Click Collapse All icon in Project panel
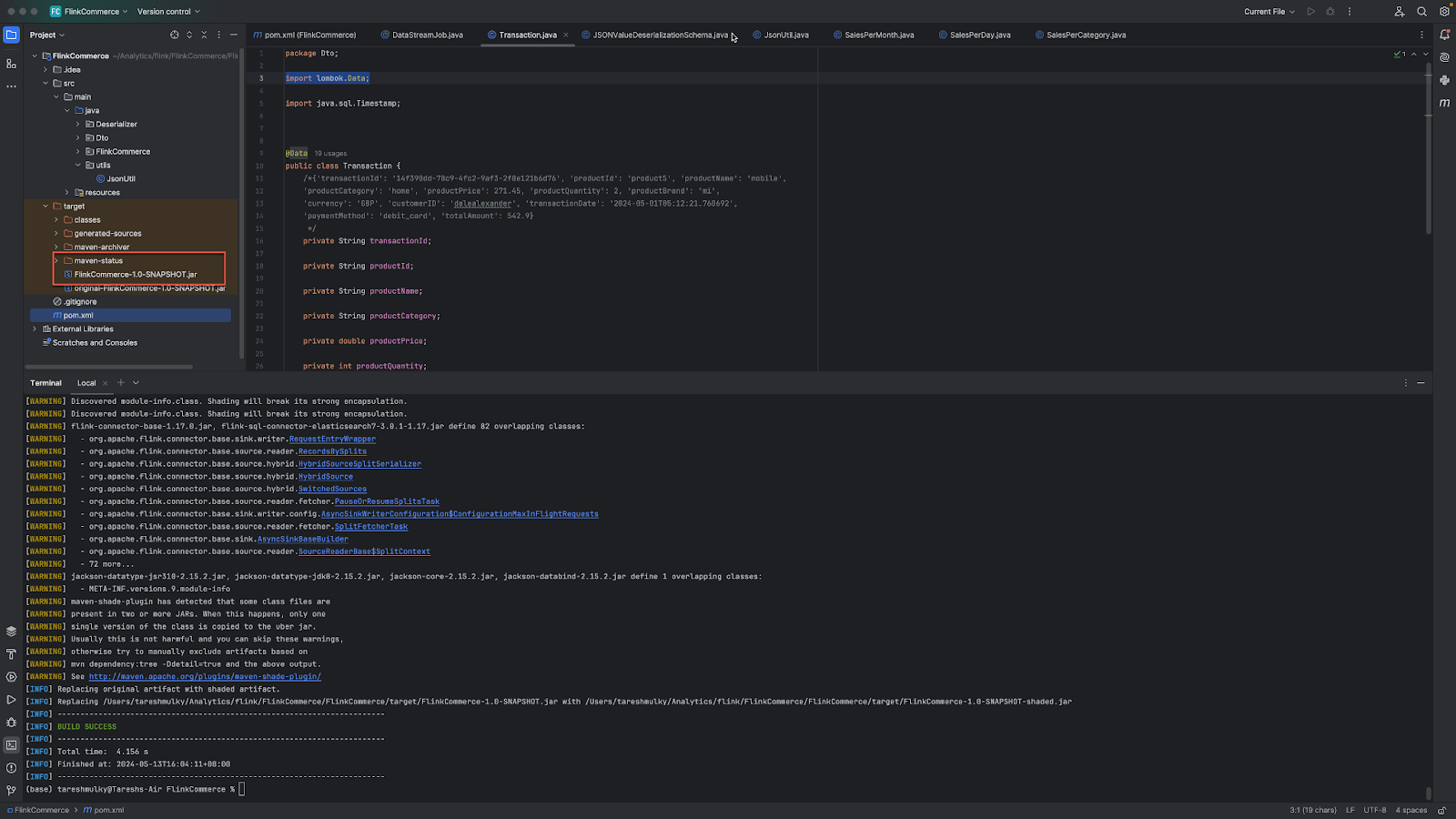The width and height of the screenshot is (1456, 819). [204, 35]
